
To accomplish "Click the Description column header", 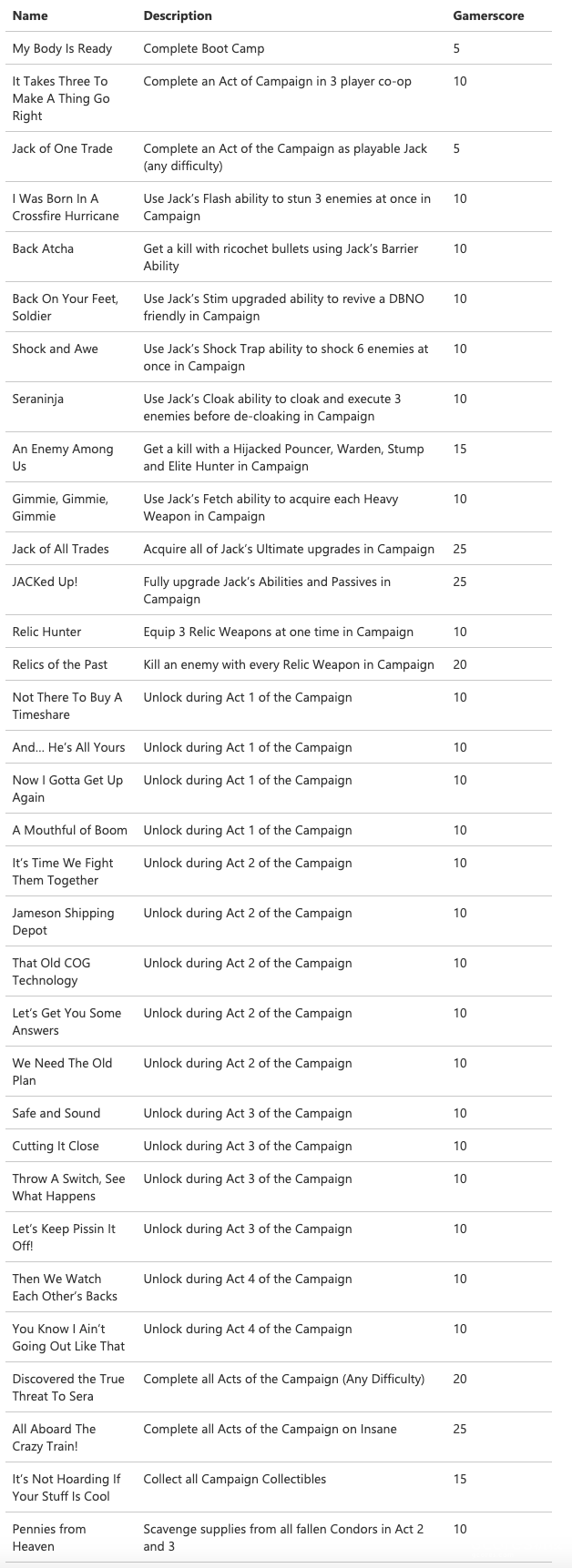I will tap(178, 15).
